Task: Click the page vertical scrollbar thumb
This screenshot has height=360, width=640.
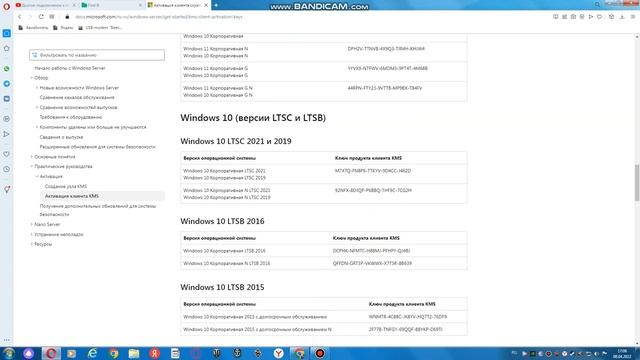Action: click(x=637, y=183)
